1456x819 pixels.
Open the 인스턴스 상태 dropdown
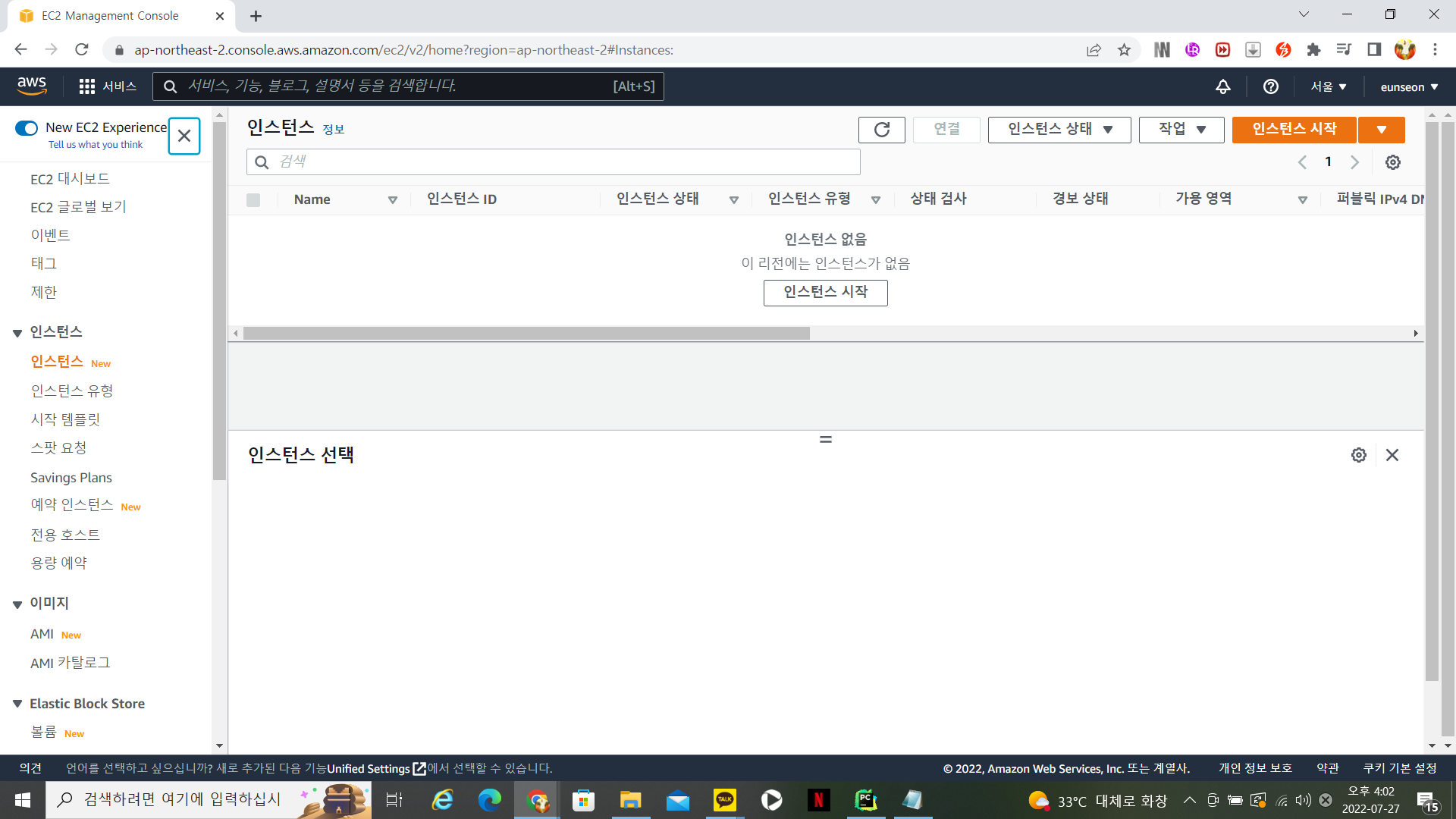(x=1059, y=130)
